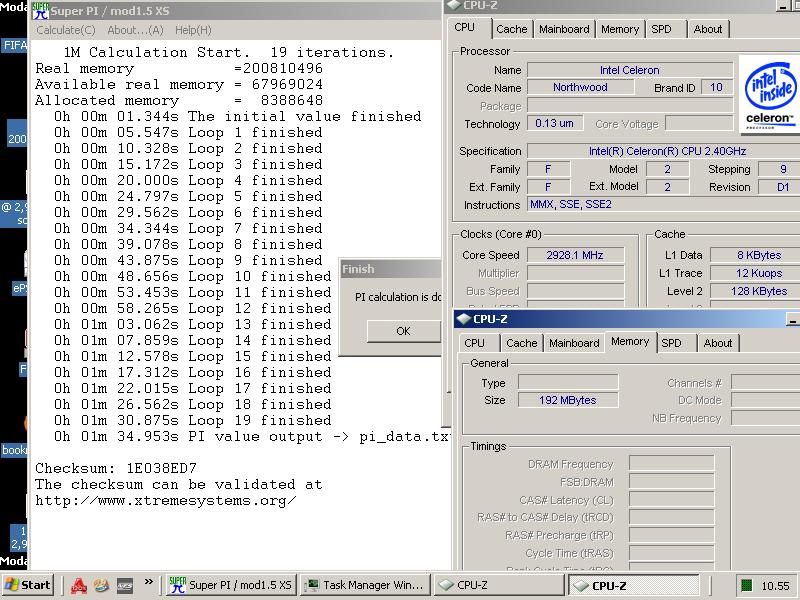Select Cache tab in lower CPU-Z window
The image size is (800, 600).
(x=521, y=343)
